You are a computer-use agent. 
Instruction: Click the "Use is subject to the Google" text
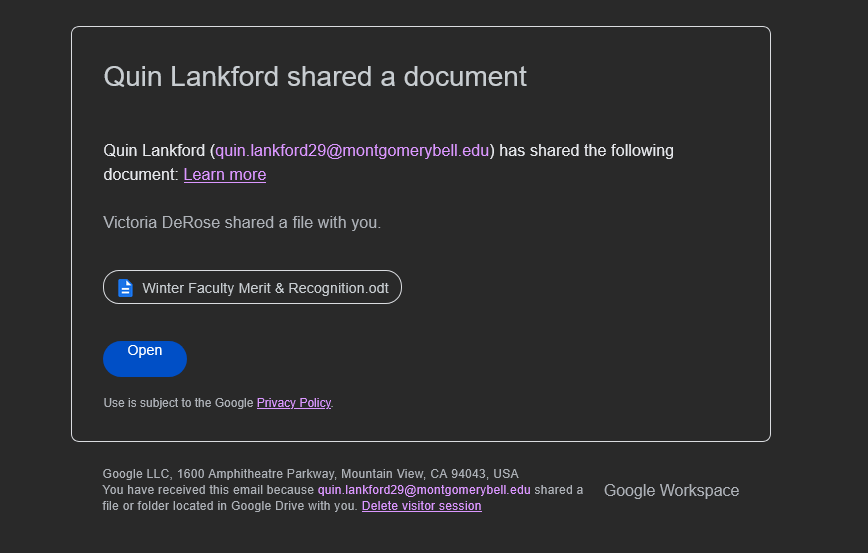[x=179, y=403]
